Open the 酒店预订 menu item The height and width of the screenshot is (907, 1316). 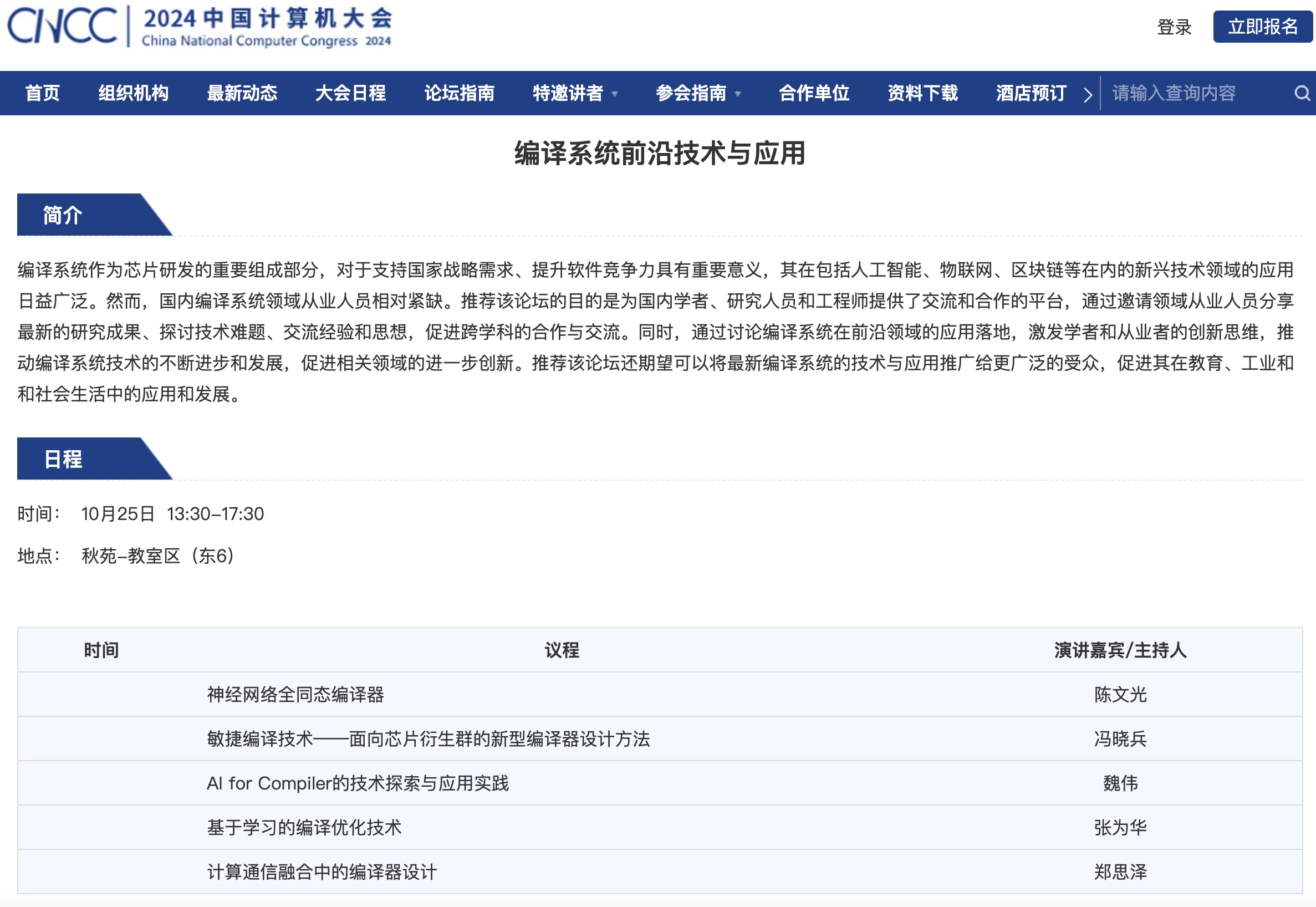coord(1031,93)
